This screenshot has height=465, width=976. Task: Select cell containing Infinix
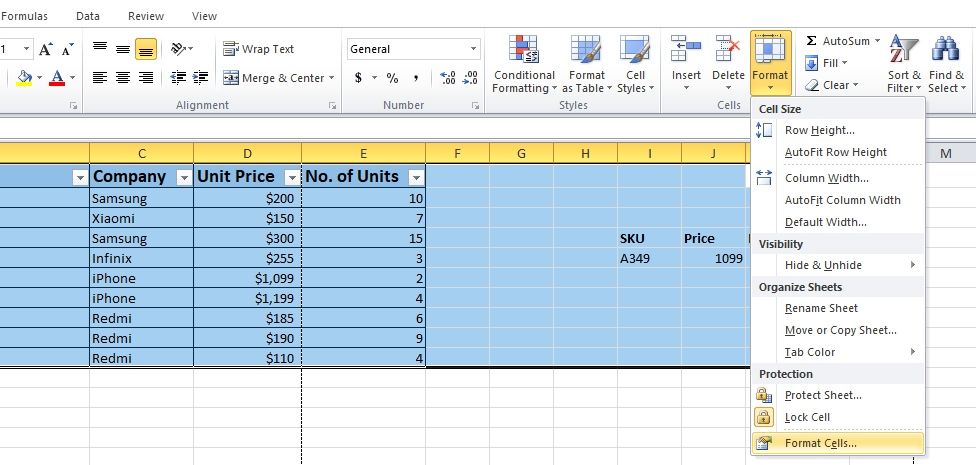coord(141,258)
